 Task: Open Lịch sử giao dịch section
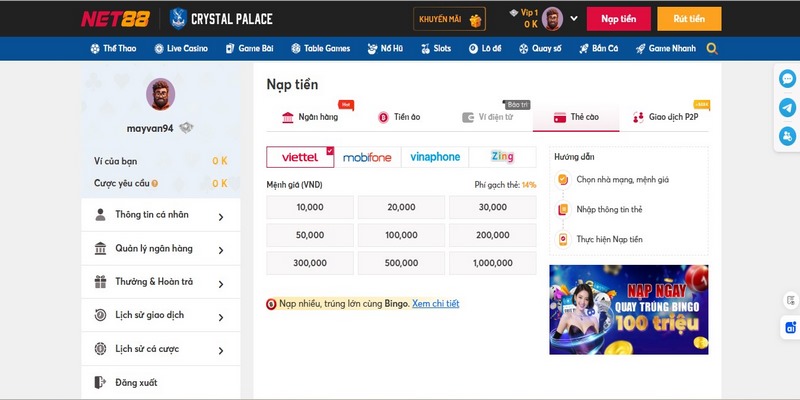click(161, 315)
